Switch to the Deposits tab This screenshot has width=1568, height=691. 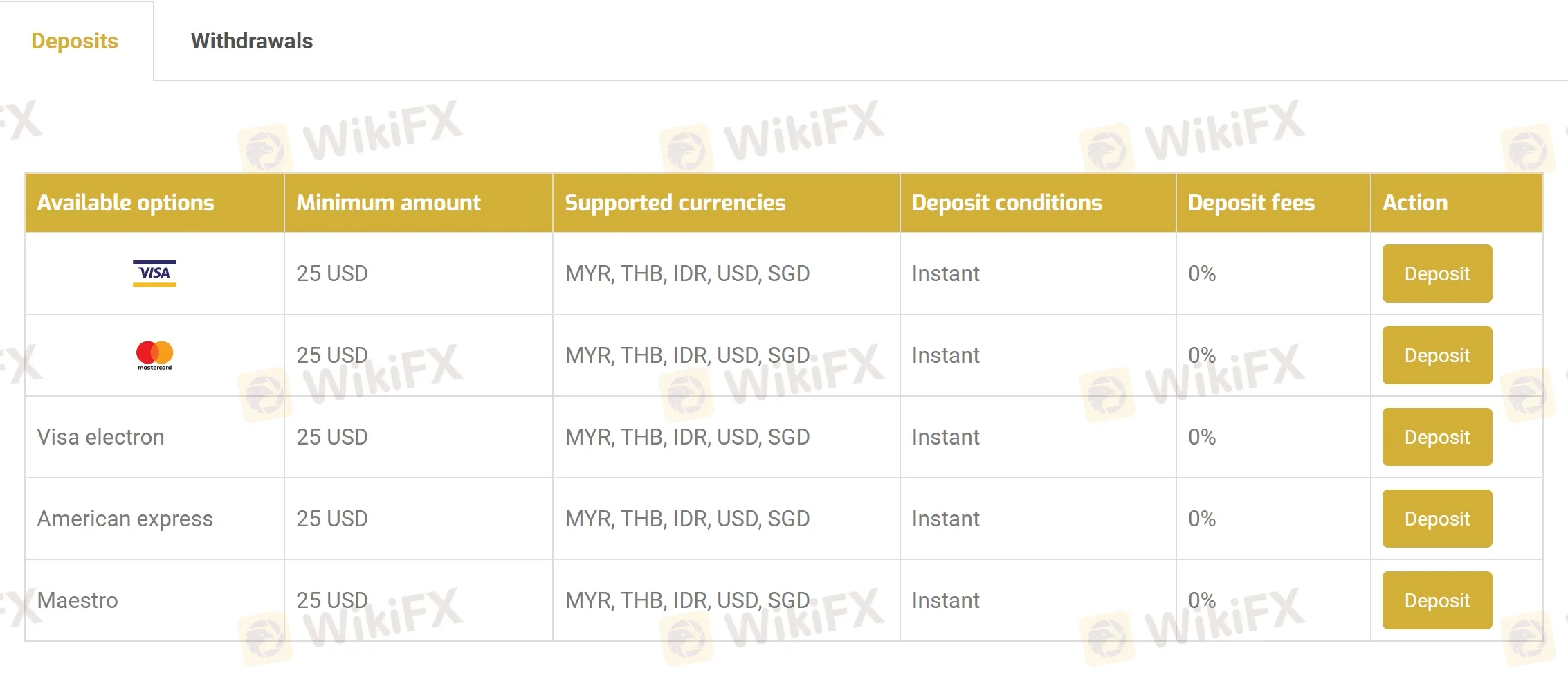coord(75,41)
